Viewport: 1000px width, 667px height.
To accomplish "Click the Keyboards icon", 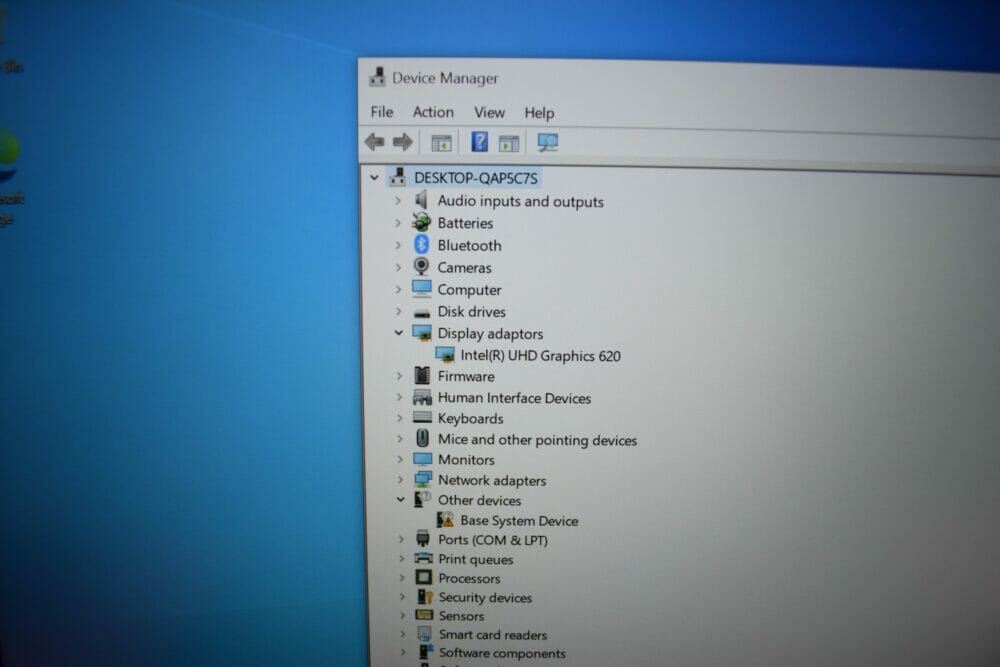I will coord(422,418).
